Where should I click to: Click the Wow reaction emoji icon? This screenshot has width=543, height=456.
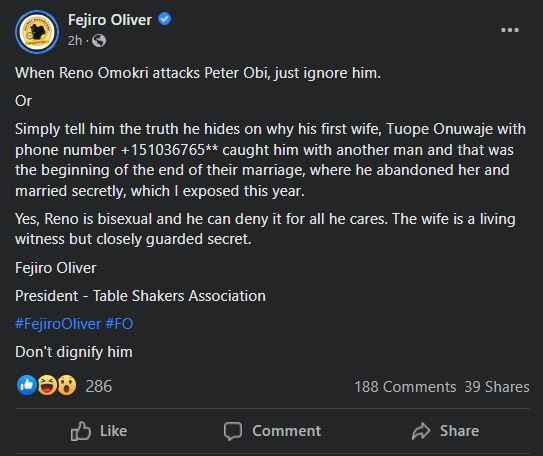tap(67, 385)
